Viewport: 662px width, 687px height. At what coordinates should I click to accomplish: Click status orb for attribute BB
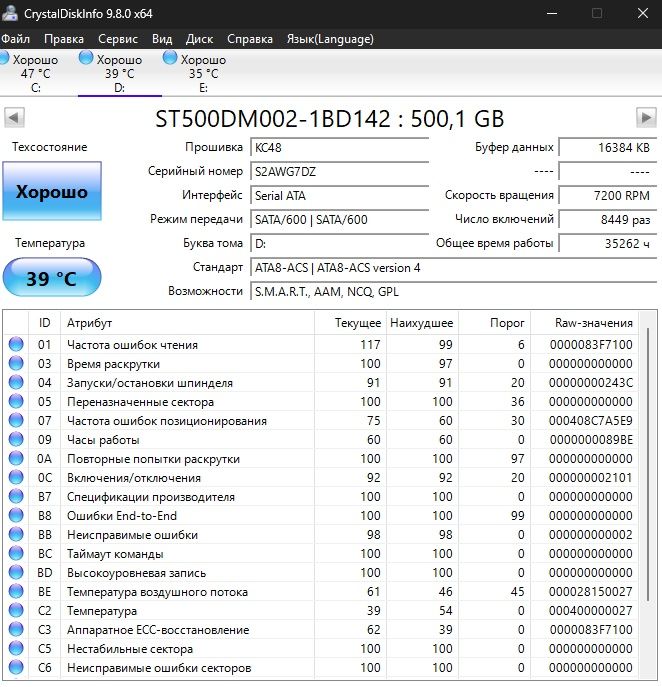16,535
